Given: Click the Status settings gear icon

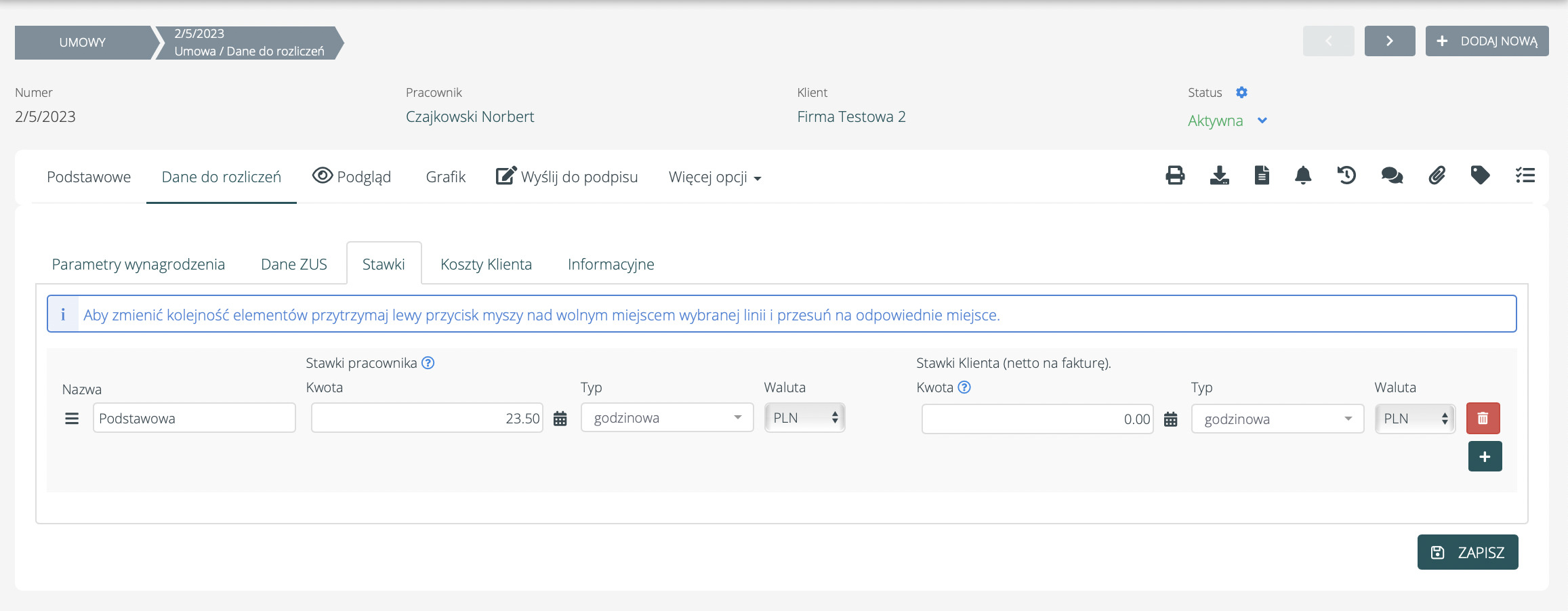Looking at the screenshot, I should 1241,92.
